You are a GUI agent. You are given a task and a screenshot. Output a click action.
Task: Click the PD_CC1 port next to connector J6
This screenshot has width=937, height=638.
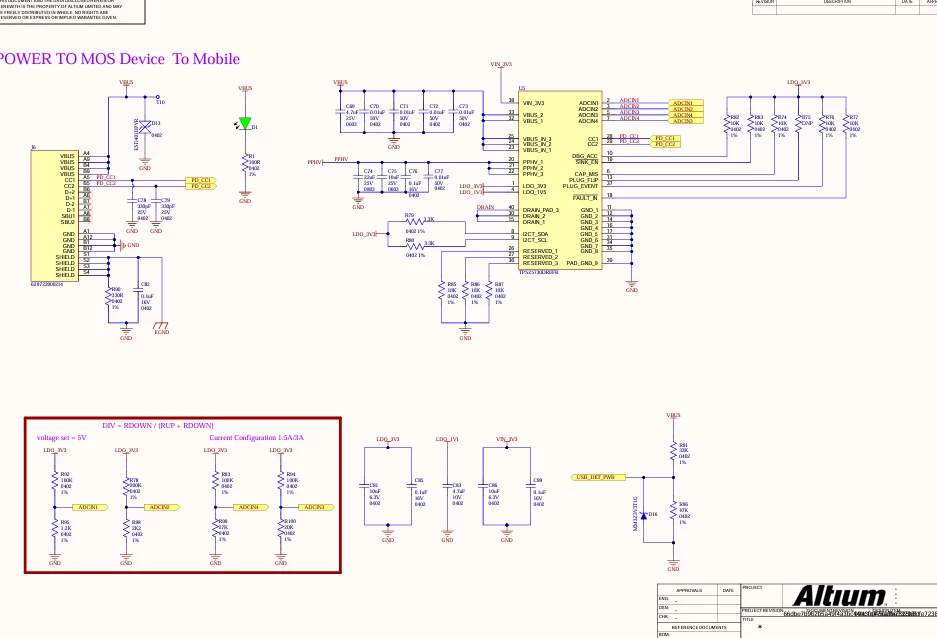(x=201, y=180)
